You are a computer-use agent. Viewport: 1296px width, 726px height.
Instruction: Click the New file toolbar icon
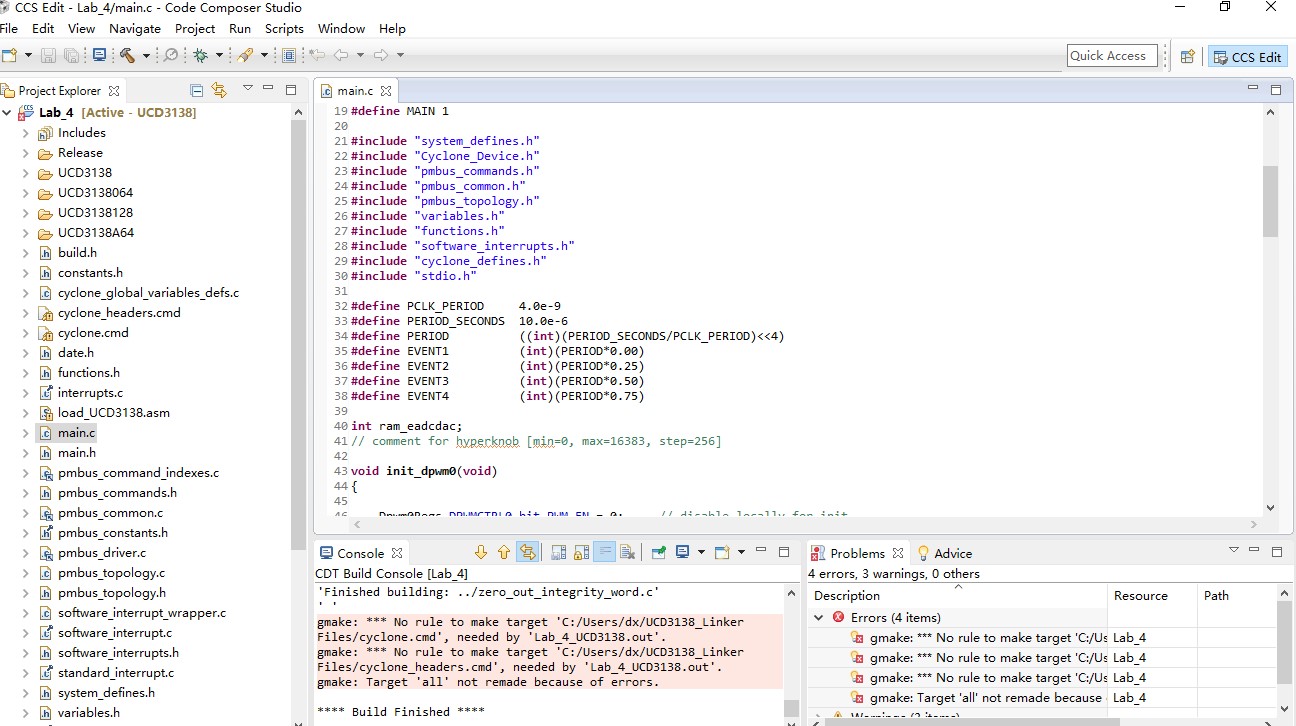10,56
